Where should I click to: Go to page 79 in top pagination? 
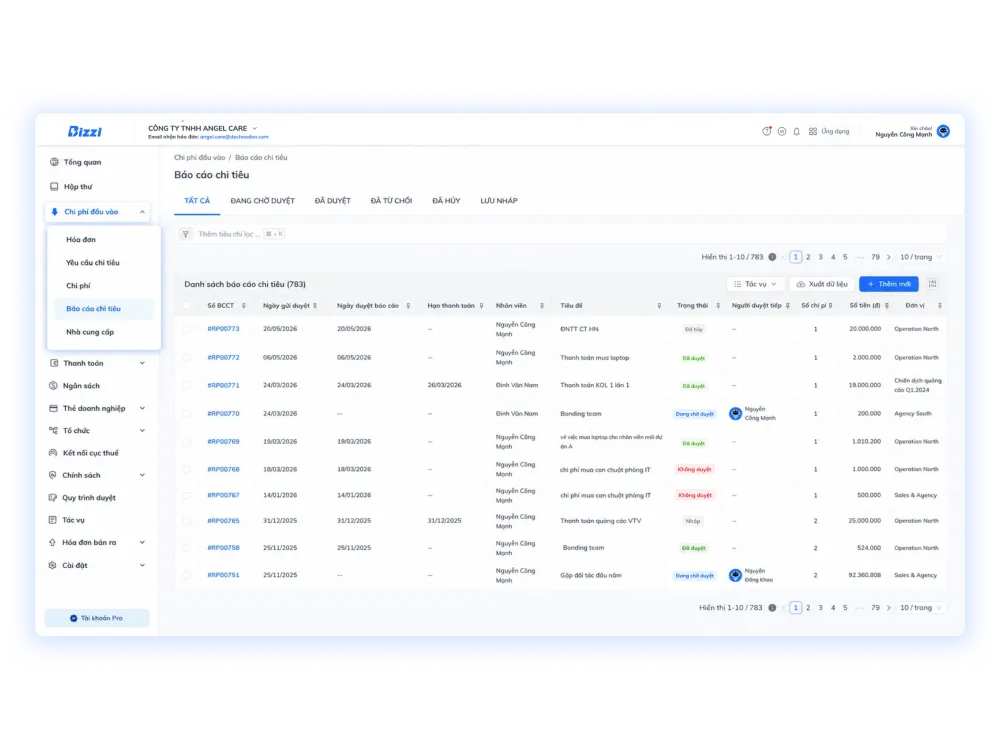tap(876, 257)
